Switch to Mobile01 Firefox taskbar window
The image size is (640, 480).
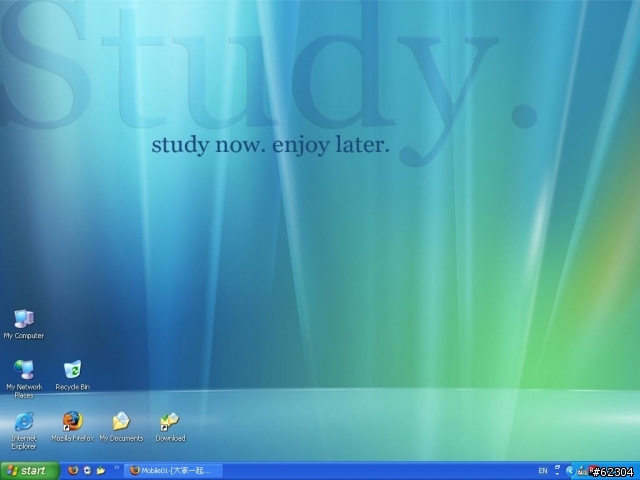click(x=173, y=471)
